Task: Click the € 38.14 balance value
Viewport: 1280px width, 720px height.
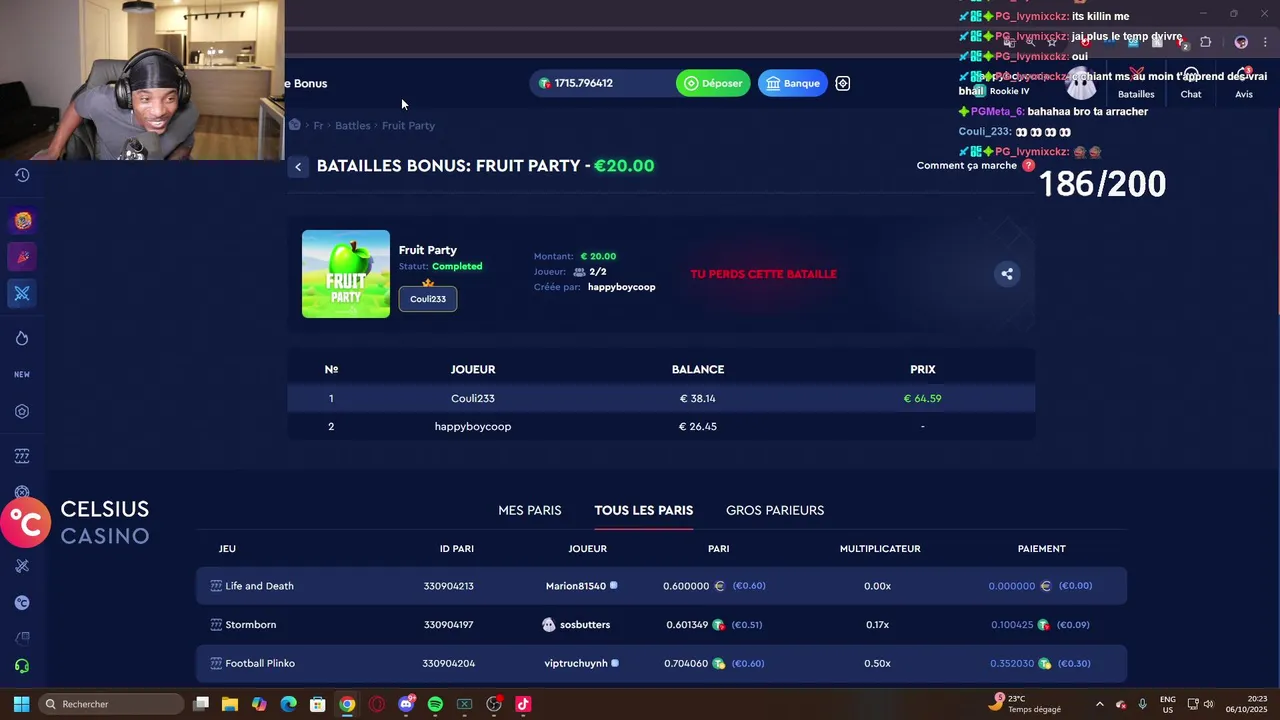Action: click(x=698, y=398)
